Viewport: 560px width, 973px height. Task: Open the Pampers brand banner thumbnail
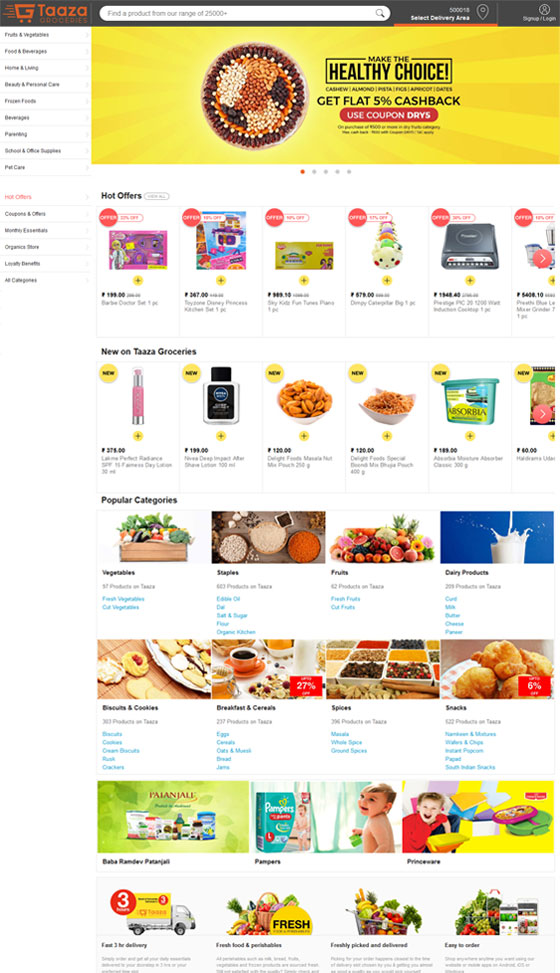pos(325,817)
